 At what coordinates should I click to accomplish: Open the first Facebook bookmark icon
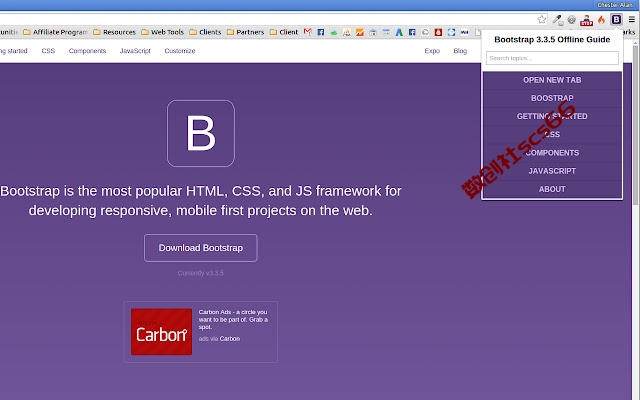(321, 32)
